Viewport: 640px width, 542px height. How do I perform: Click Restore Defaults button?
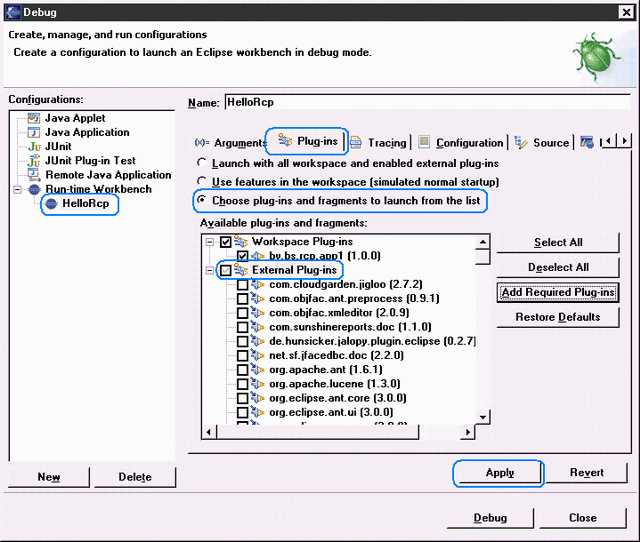point(558,317)
